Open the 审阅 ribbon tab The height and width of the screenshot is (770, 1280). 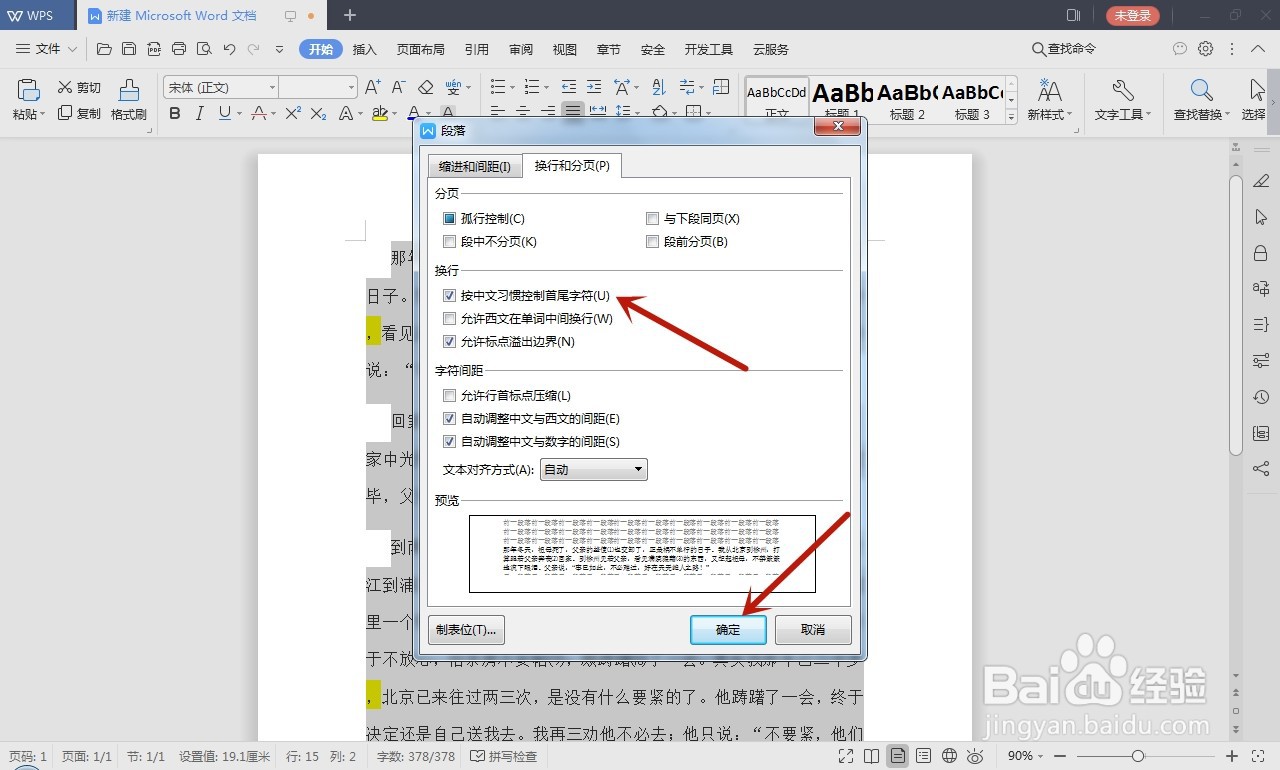[520, 49]
